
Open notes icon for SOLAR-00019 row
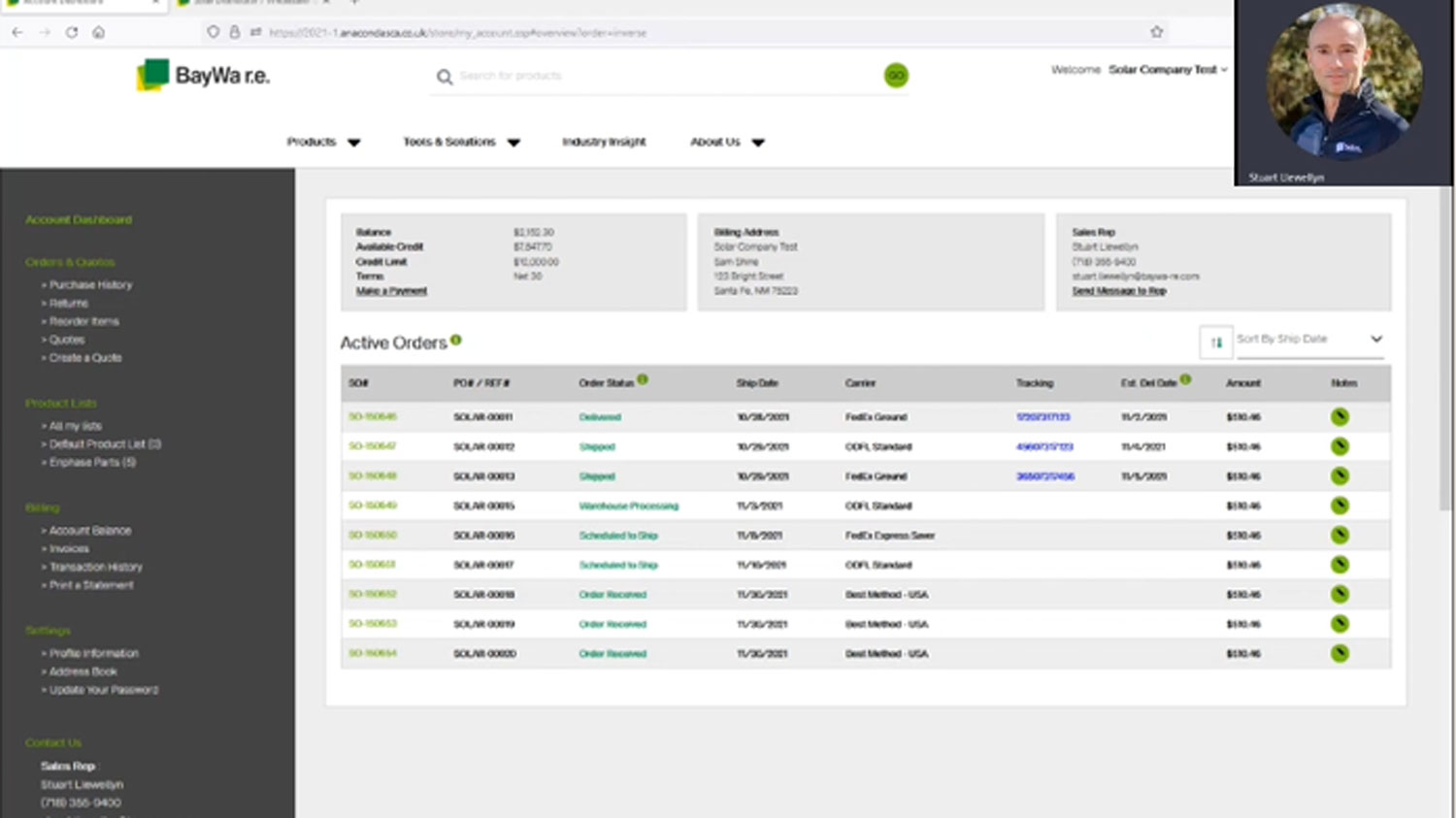point(1340,624)
